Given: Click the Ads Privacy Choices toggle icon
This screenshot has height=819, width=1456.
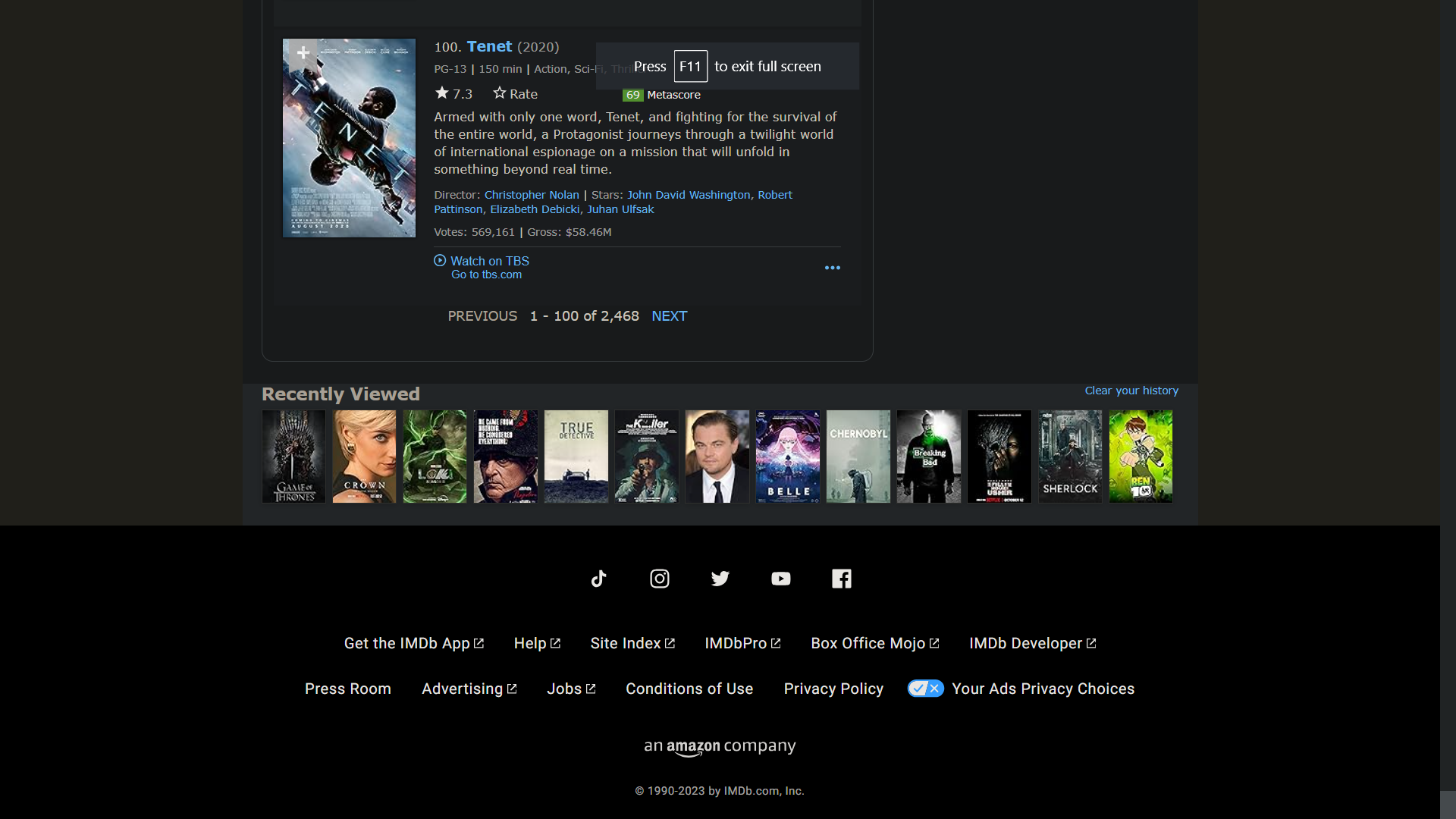Looking at the screenshot, I should coord(926,689).
